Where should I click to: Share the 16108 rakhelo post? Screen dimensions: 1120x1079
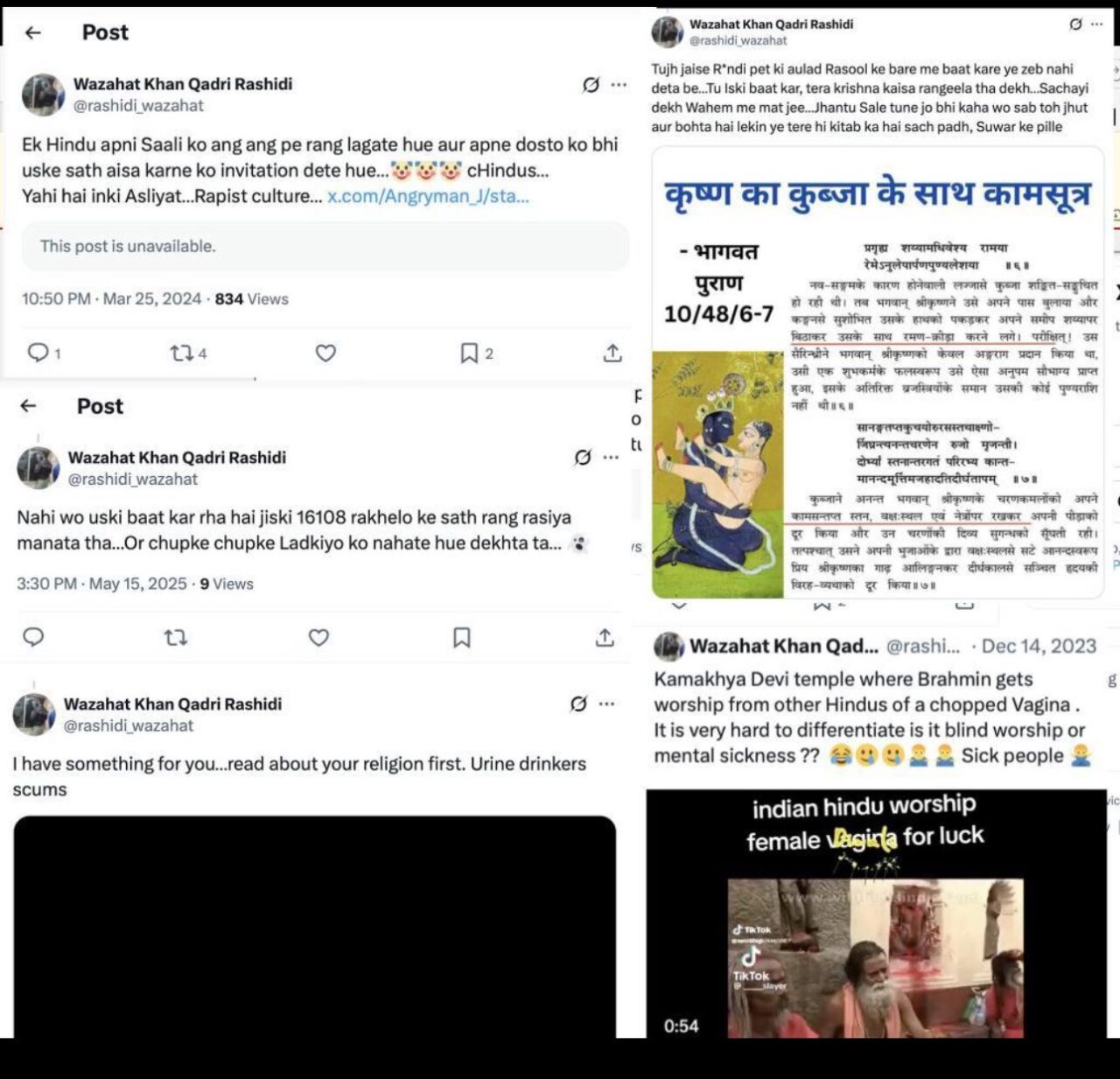(x=605, y=638)
